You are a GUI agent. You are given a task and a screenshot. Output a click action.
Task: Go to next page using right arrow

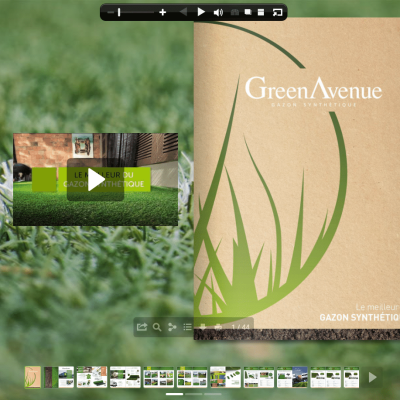tap(201, 12)
